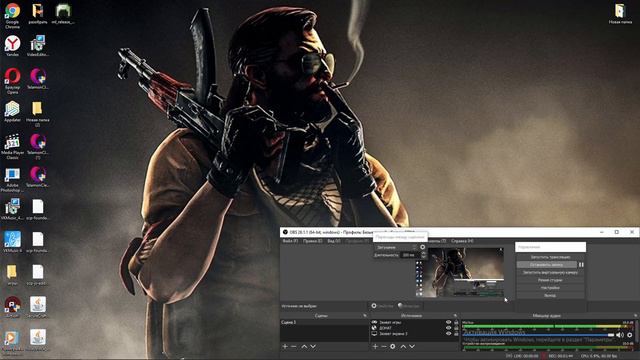Pause the recording with the pause icon
The width and height of the screenshot is (640, 360).
click(581, 265)
